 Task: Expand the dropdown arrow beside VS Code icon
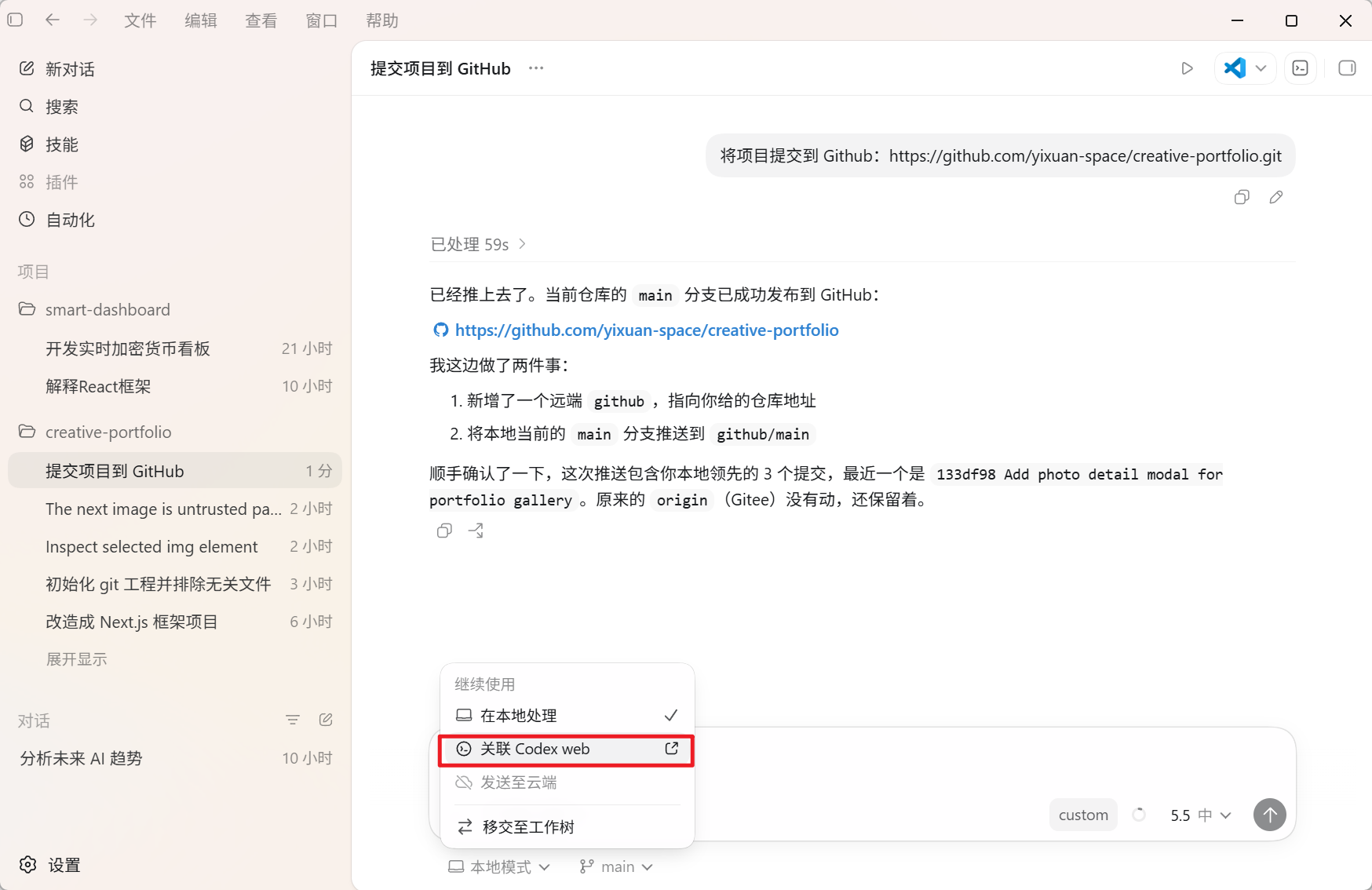tap(1261, 68)
